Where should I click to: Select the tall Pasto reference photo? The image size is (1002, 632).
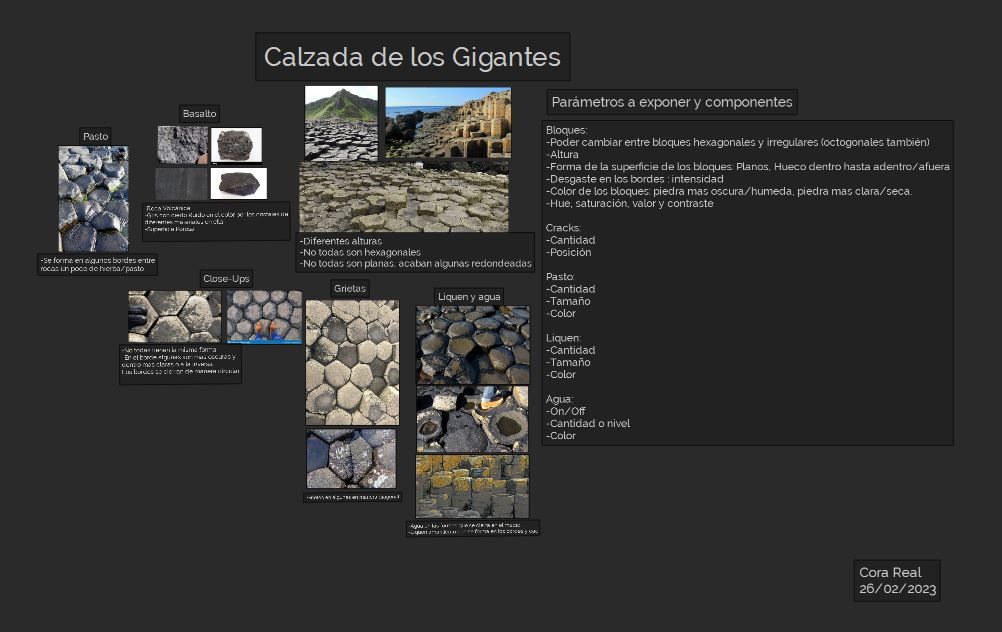(x=93, y=199)
